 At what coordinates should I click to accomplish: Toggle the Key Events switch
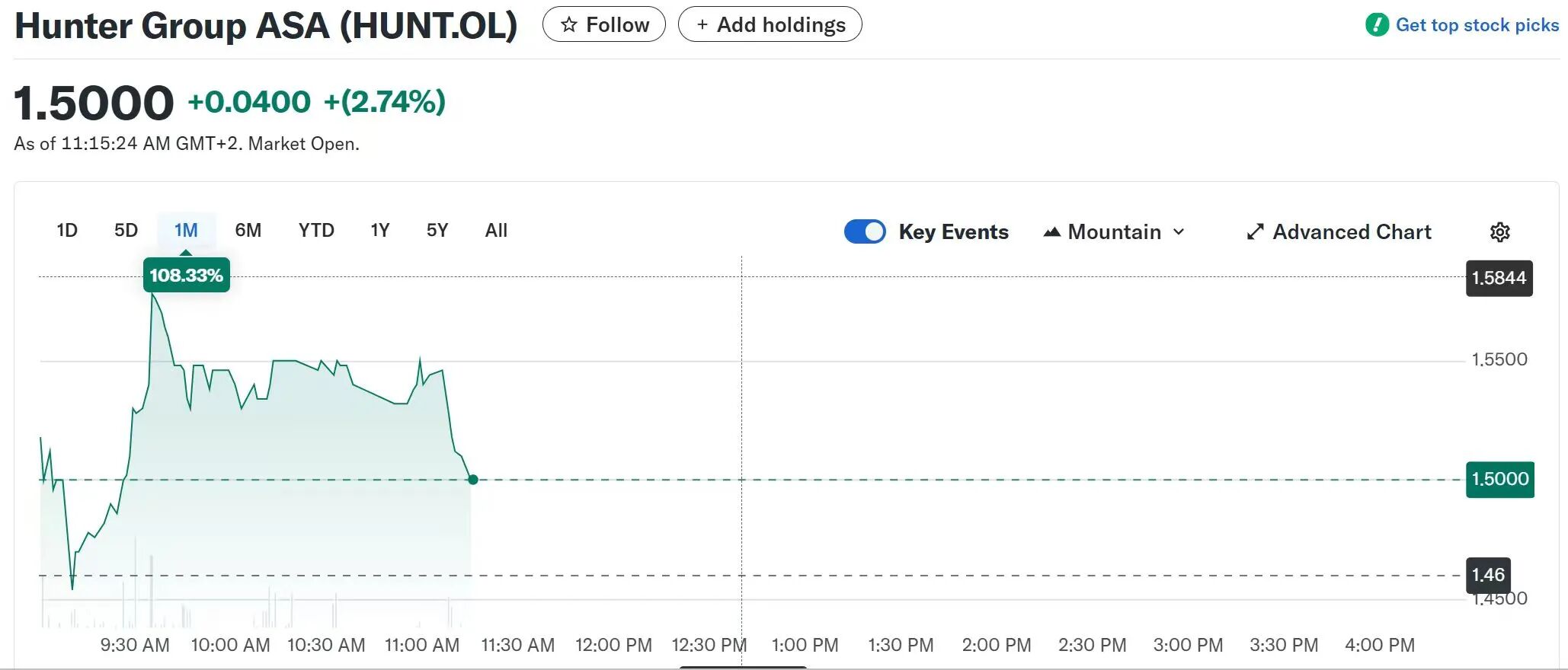(865, 231)
